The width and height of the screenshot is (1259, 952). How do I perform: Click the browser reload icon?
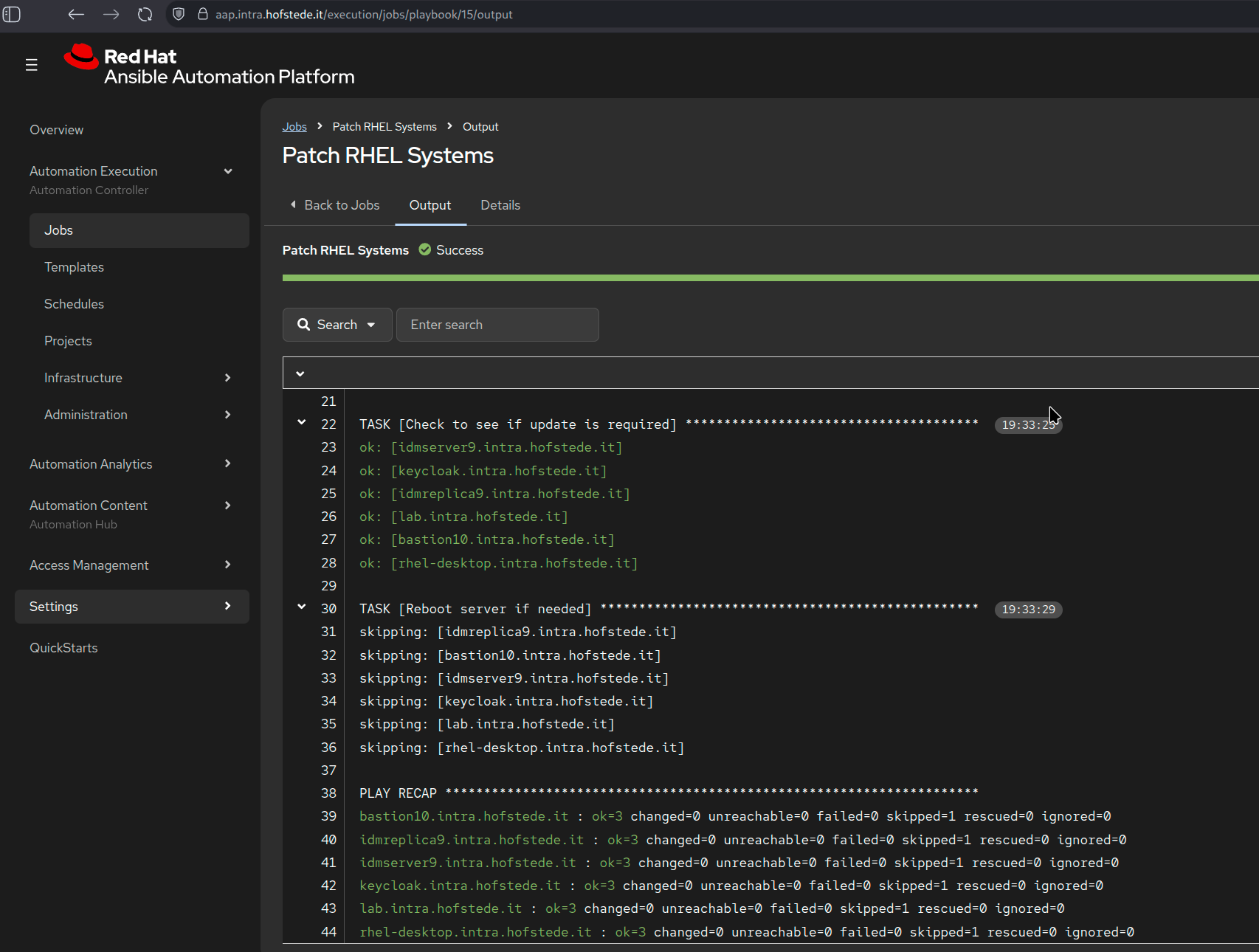[145, 14]
